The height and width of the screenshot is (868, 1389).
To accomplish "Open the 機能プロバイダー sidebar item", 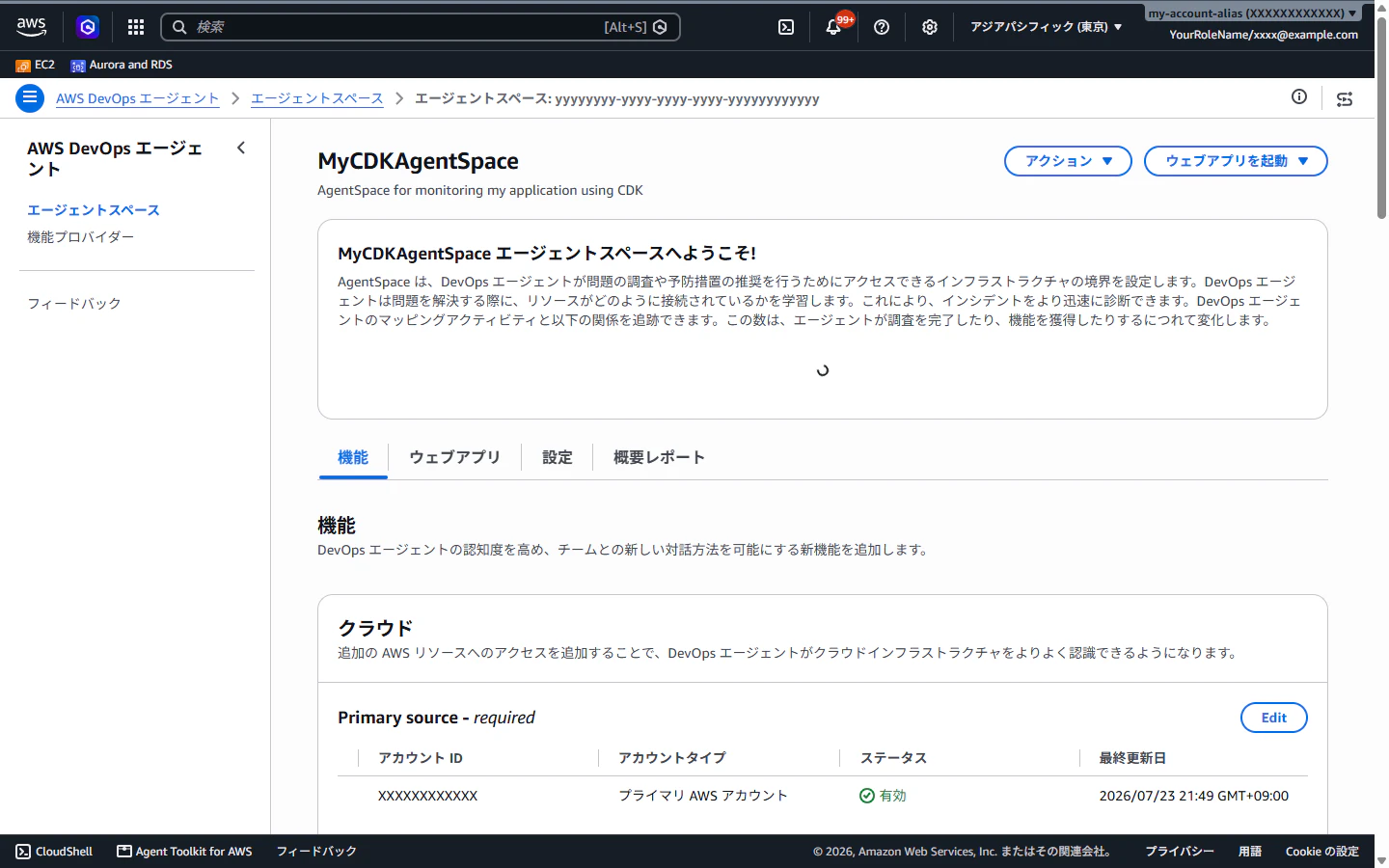I will [81, 237].
